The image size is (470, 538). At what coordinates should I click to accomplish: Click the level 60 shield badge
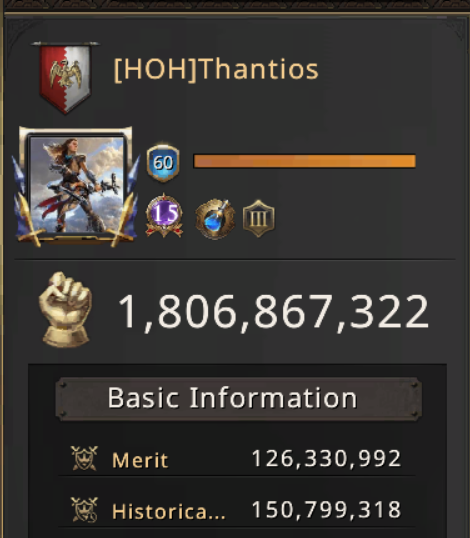(x=163, y=163)
